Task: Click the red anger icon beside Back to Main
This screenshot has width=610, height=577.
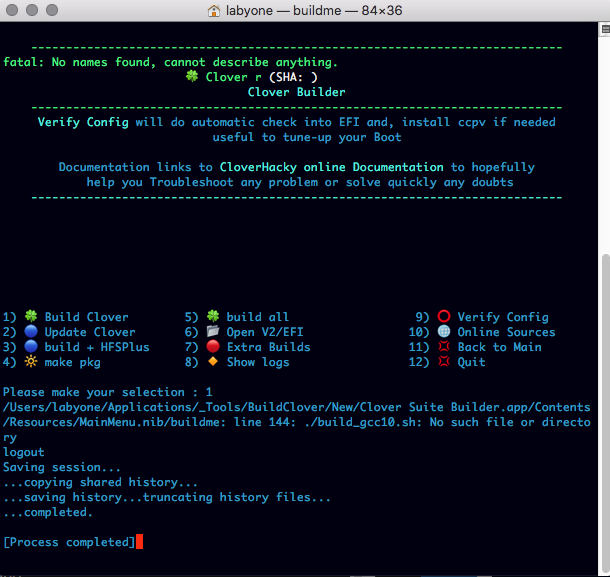Action: point(444,346)
